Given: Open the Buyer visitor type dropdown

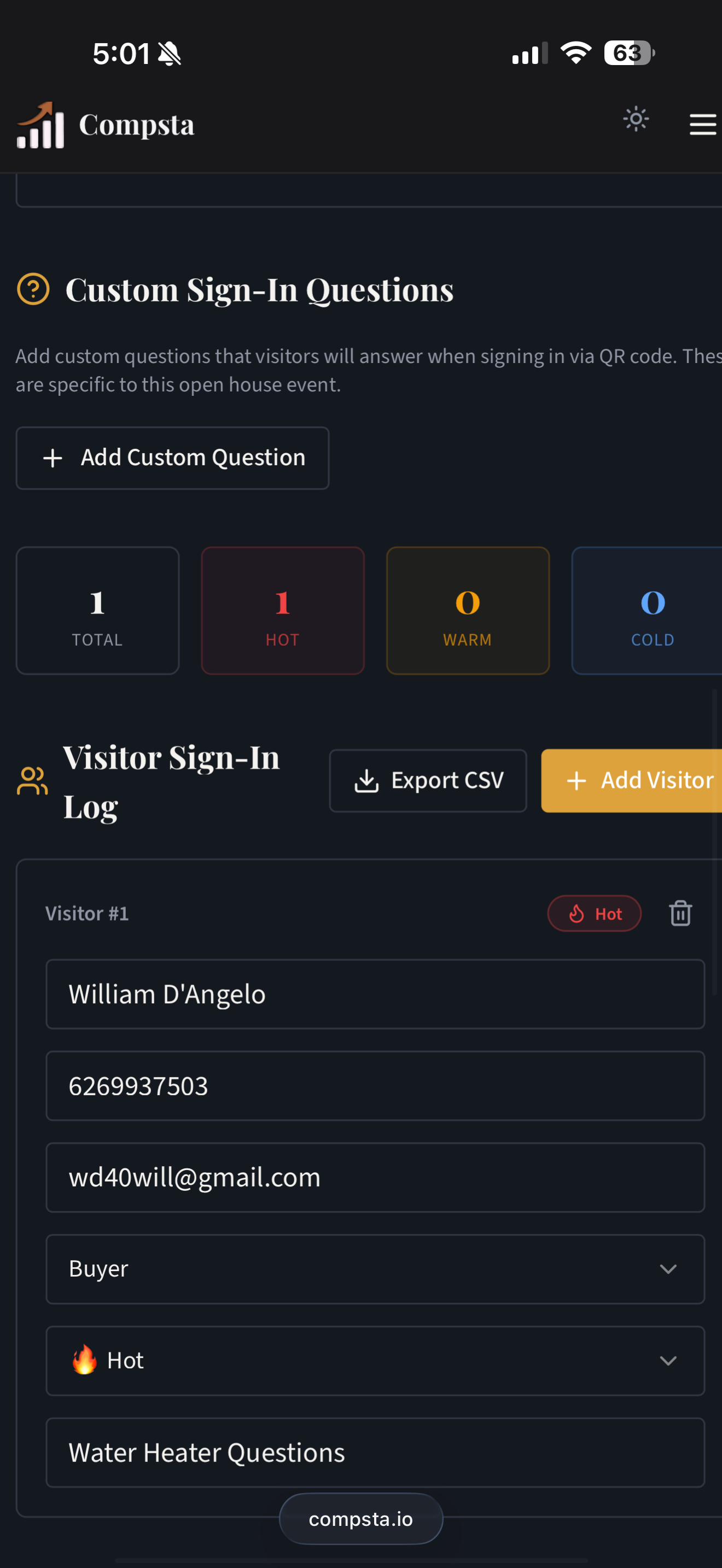Looking at the screenshot, I should click(375, 1268).
